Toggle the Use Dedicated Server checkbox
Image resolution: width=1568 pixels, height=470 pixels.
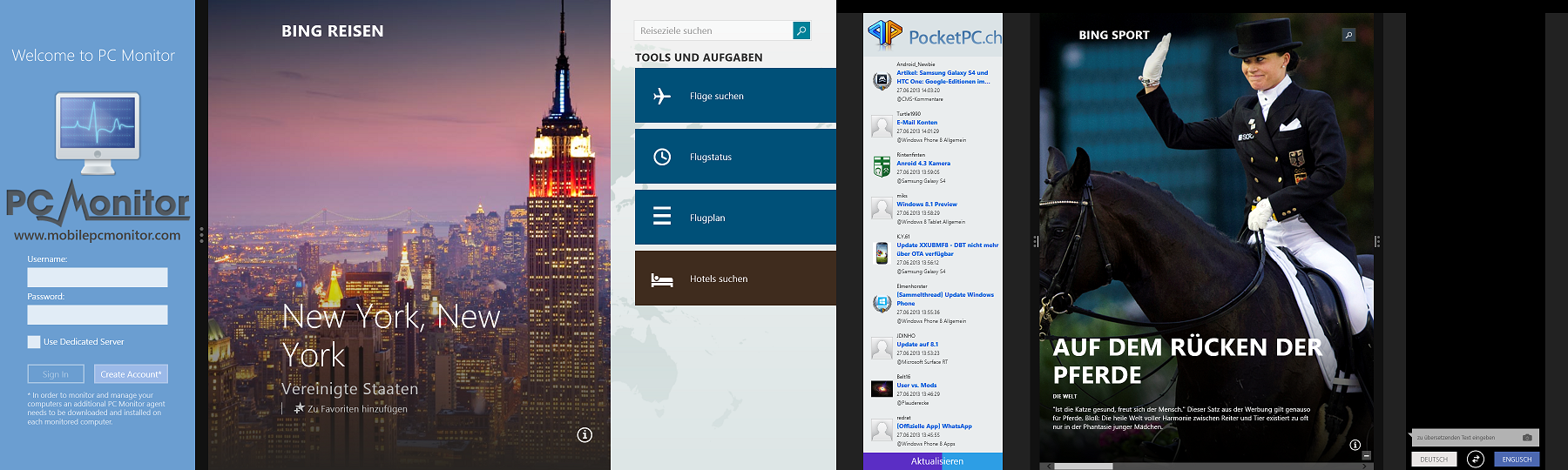tap(34, 342)
